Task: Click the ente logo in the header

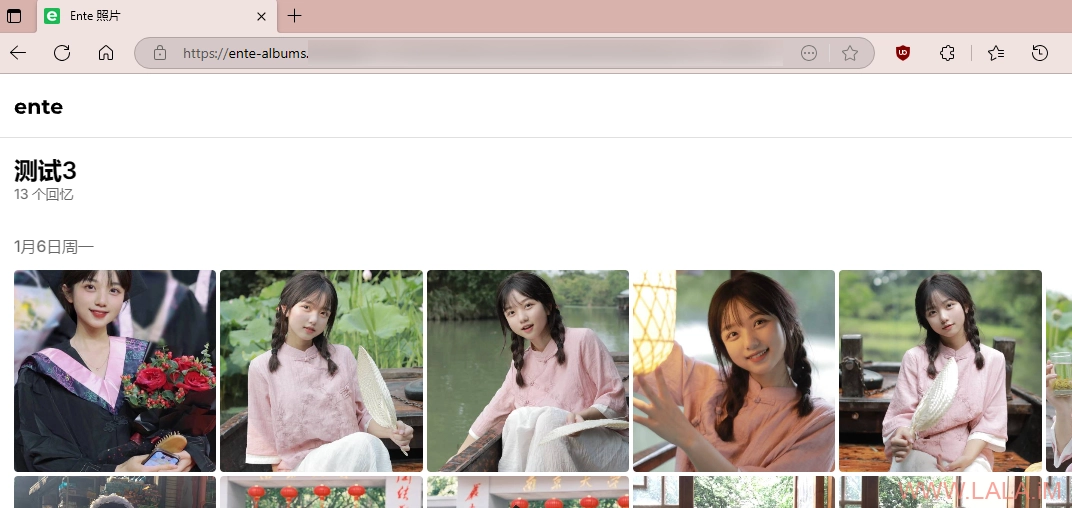Action: [39, 107]
